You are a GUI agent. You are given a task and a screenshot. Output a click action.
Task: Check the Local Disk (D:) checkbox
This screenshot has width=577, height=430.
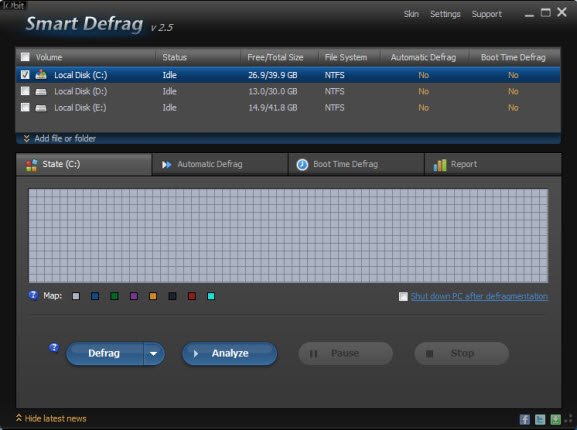point(25,91)
